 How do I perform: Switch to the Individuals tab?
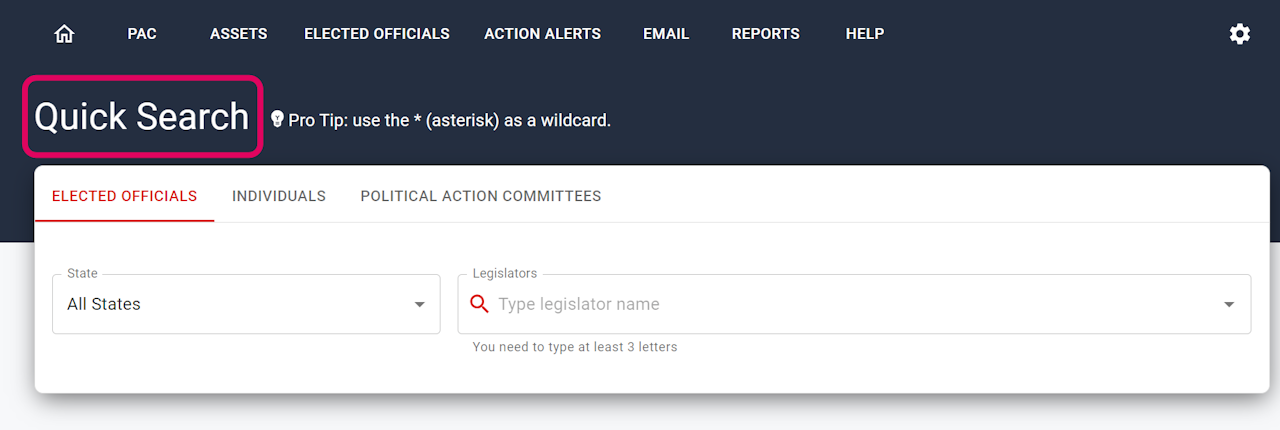click(279, 196)
